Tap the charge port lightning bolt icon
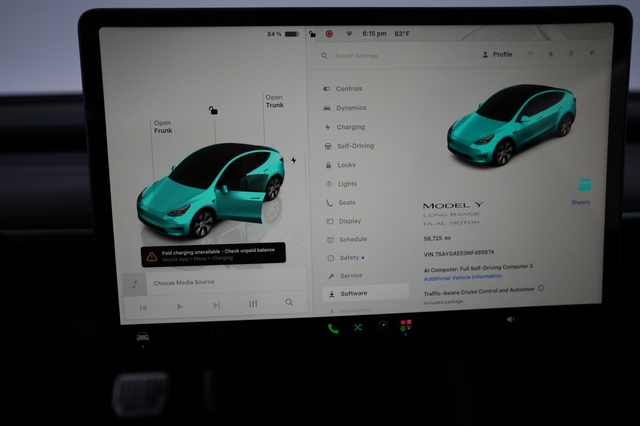 (293, 160)
